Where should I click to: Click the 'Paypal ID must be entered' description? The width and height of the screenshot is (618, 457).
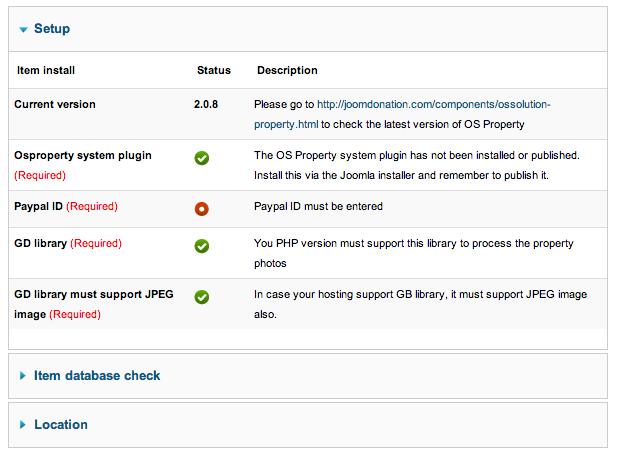coord(318,207)
